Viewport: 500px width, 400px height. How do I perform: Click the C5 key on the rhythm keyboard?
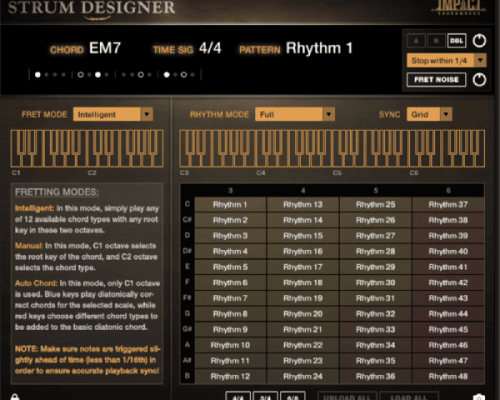(336, 160)
